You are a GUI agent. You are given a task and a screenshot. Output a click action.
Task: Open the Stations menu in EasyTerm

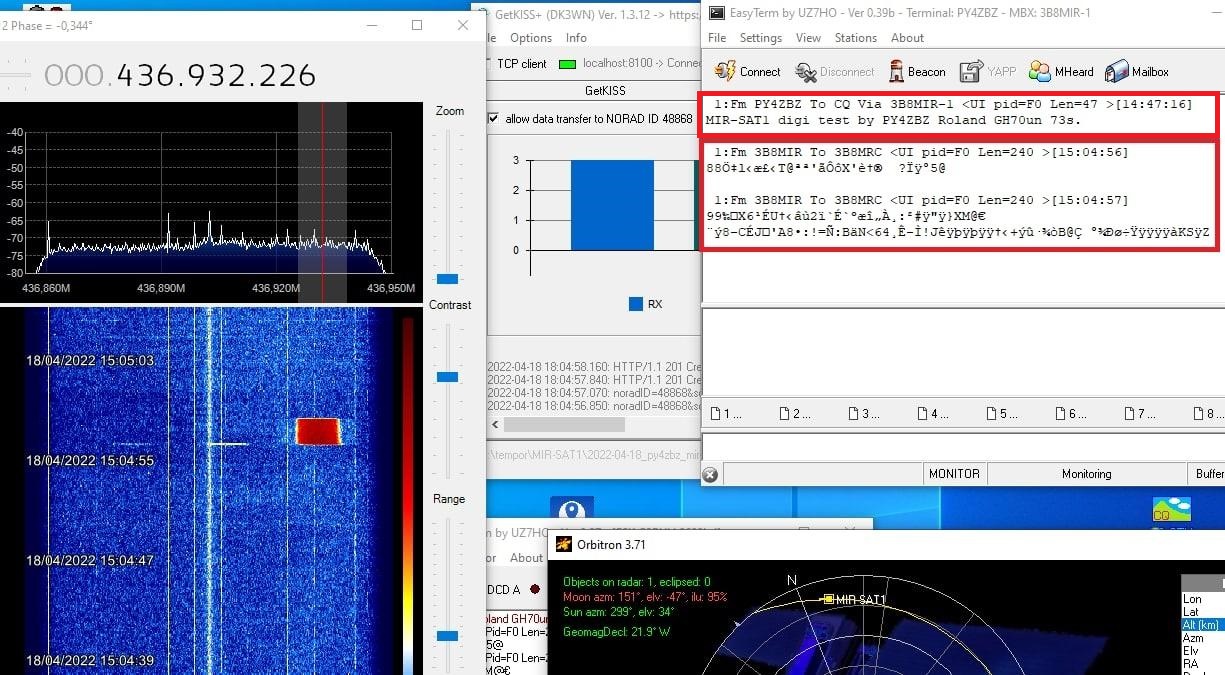coord(855,38)
